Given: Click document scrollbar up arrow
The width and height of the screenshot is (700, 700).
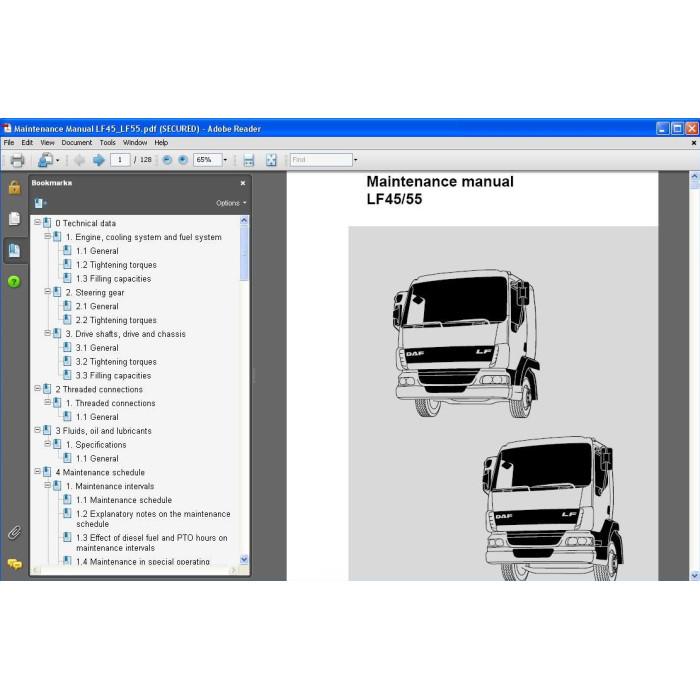Looking at the screenshot, I should pyautogui.click(x=695, y=177).
